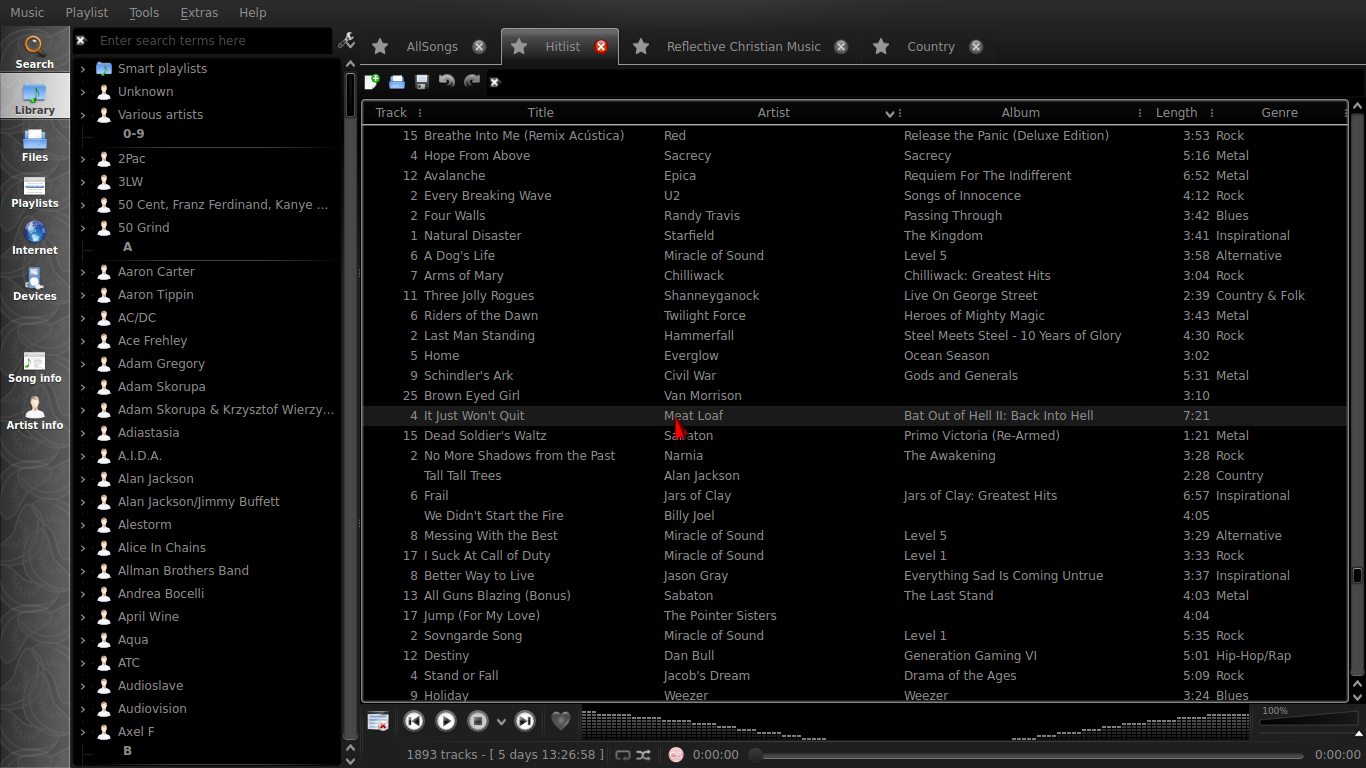Open the Playlist menu
The height and width of the screenshot is (768, 1366).
tap(87, 13)
